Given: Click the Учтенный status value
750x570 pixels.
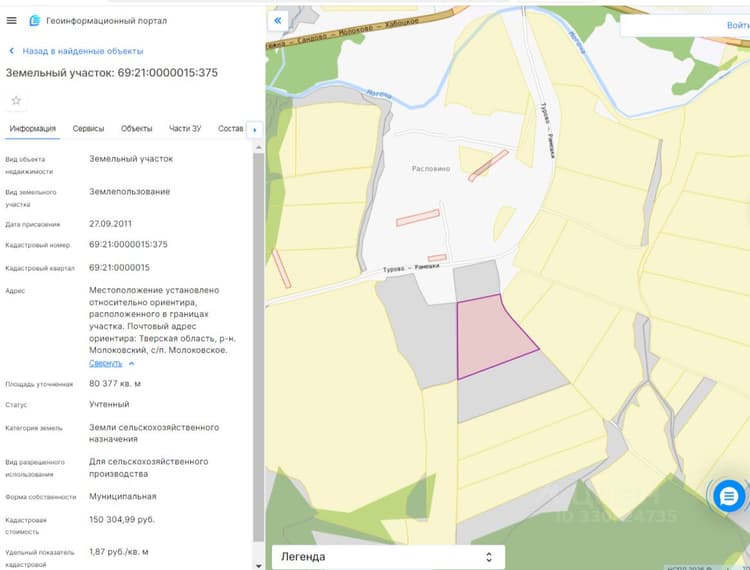Looking at the screenshot, I should [x=109, y=404].
